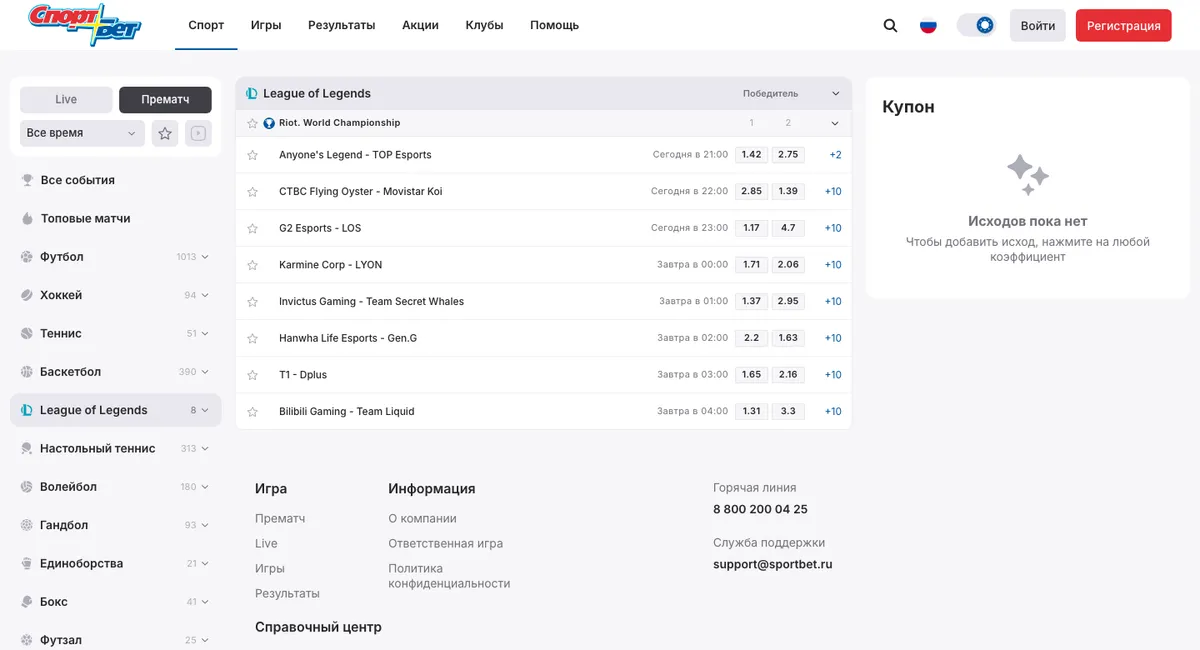Open the Все время period dropdown
Image resolution: width=1200 pixels, height=650 pixels.
coord(83,133)
